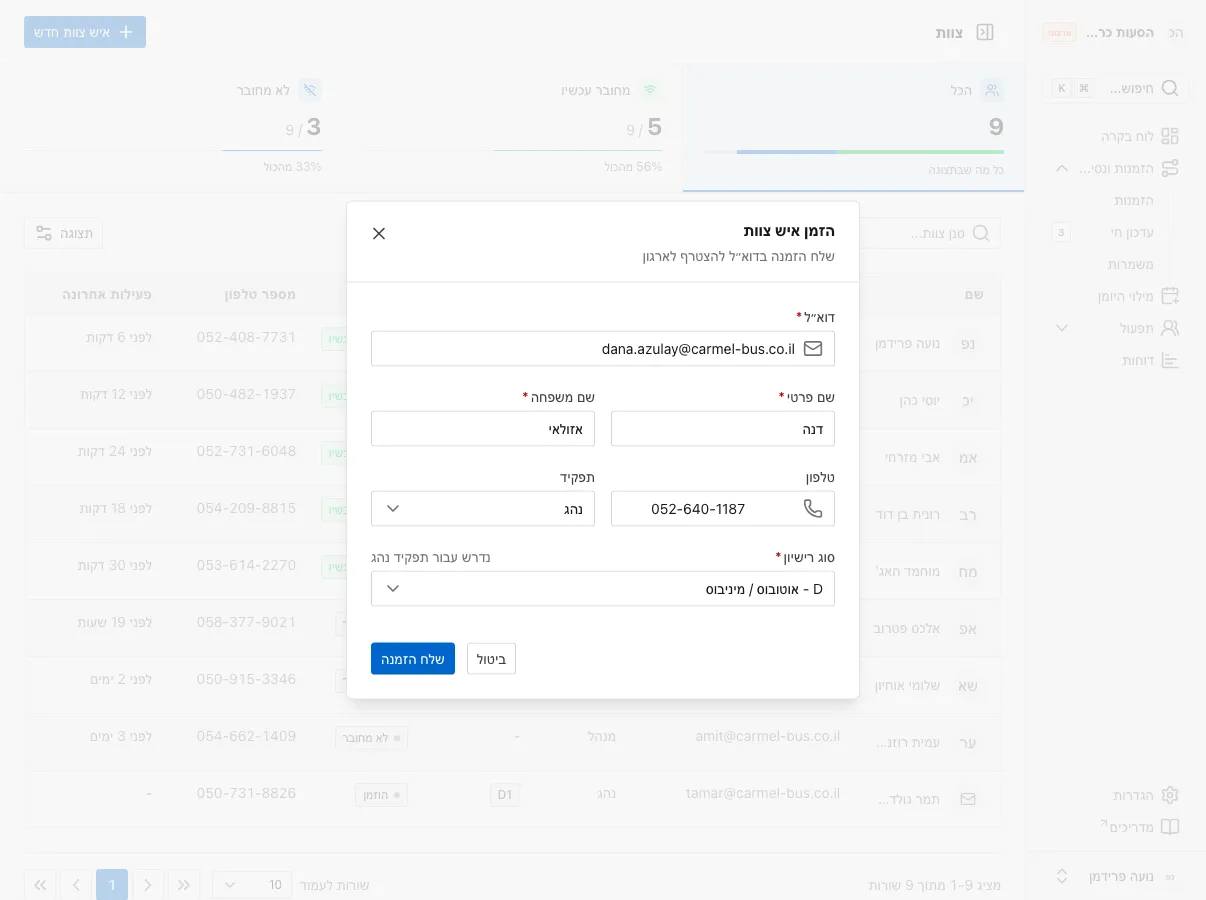
Task: Open the תפקיד dropdown showing נהג
Action: click(483, 509)
